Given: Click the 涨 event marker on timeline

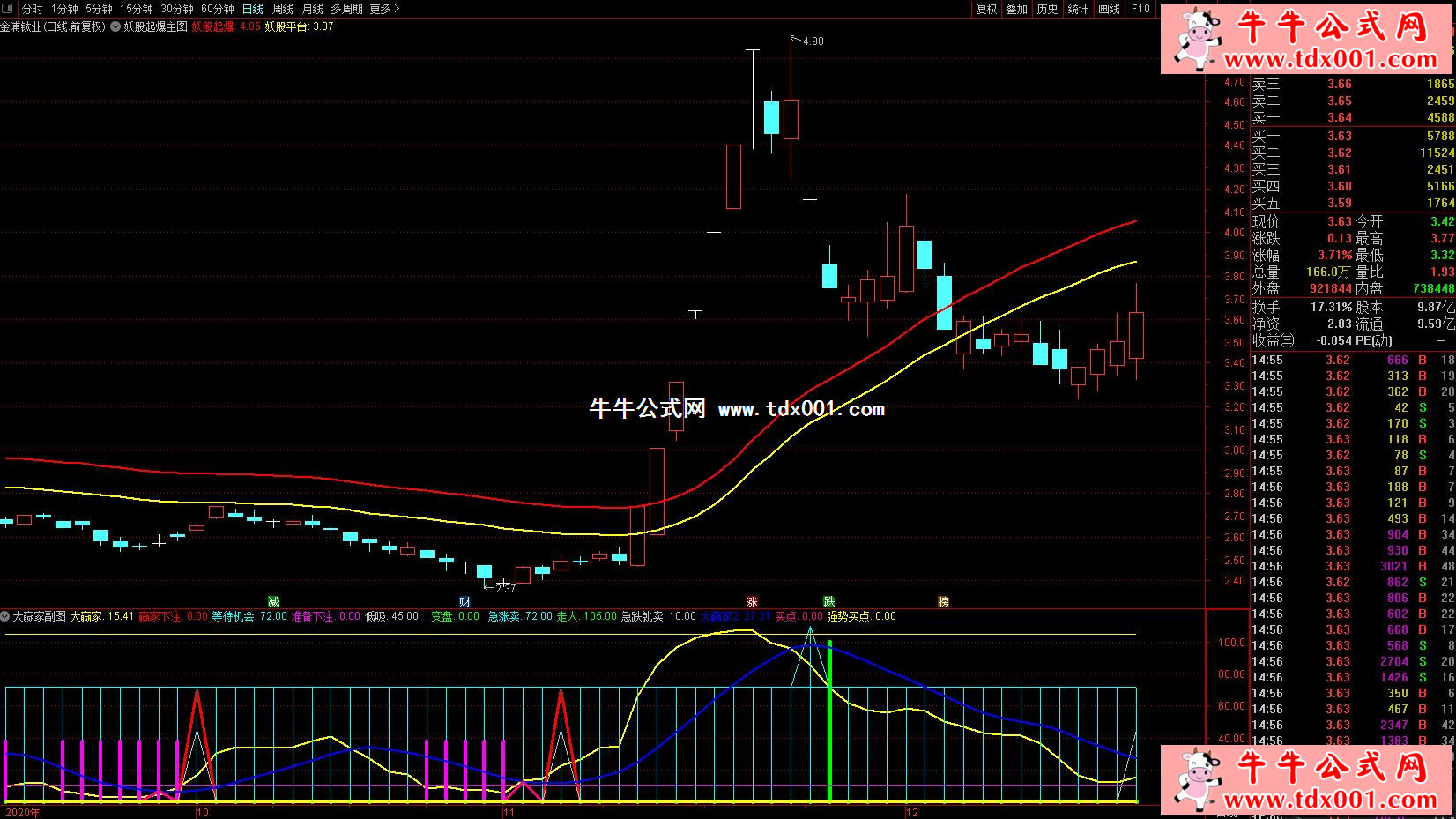Looking at the screenshot, I should [x=752, y=601].
